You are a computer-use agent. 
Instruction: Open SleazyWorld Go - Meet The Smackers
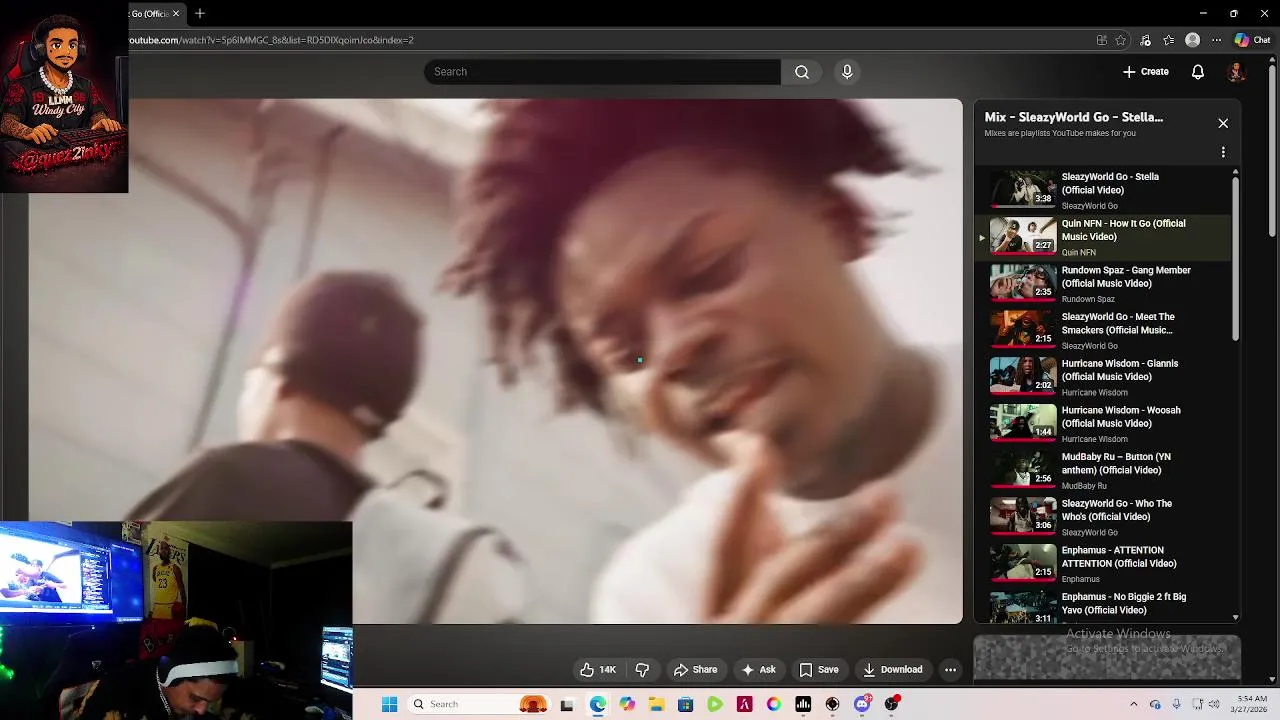pos(1105,330)
